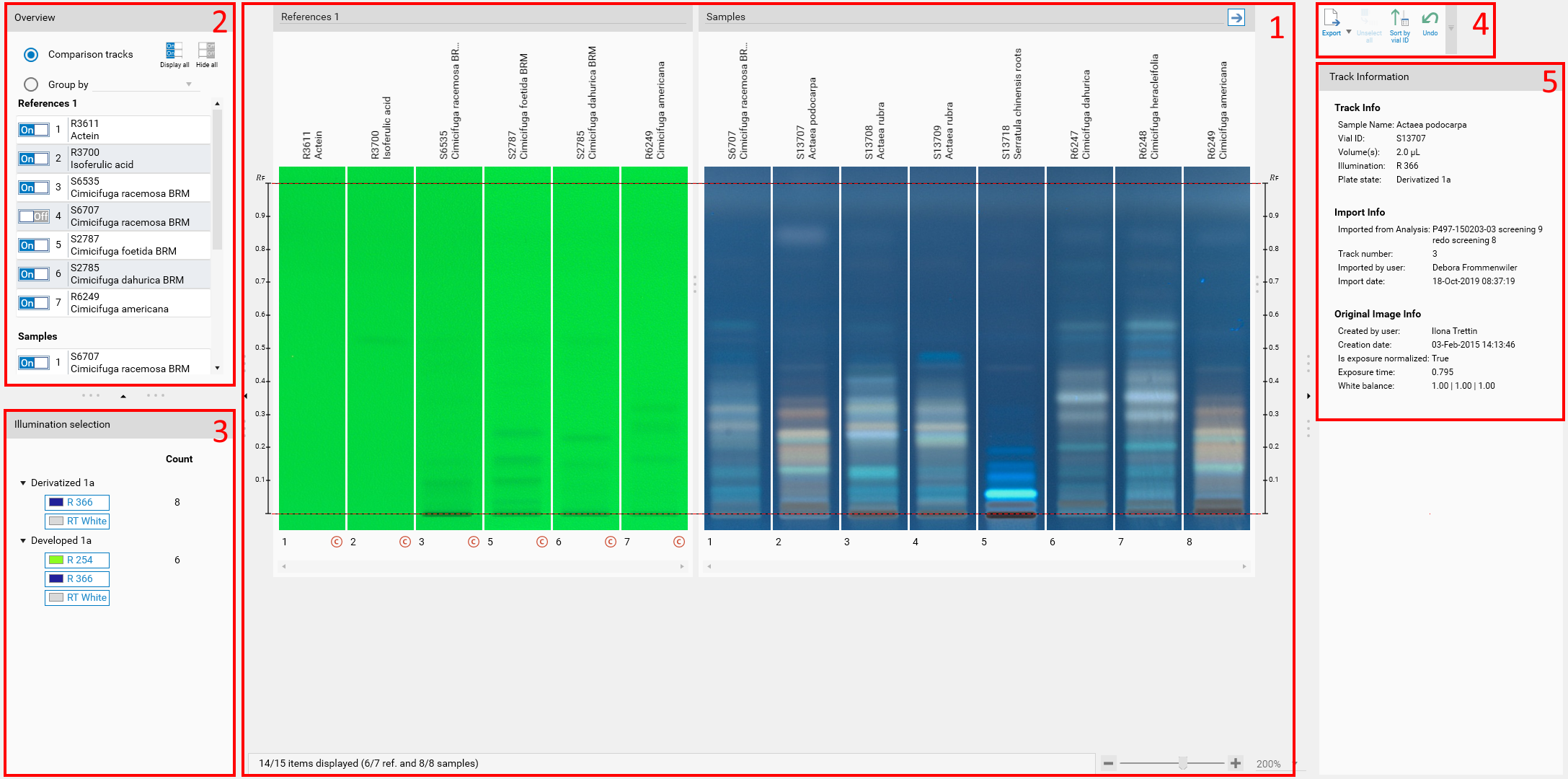Toggle On switch for R3611 Actein
The image size is (1568, 779).
tap(34, 130)
